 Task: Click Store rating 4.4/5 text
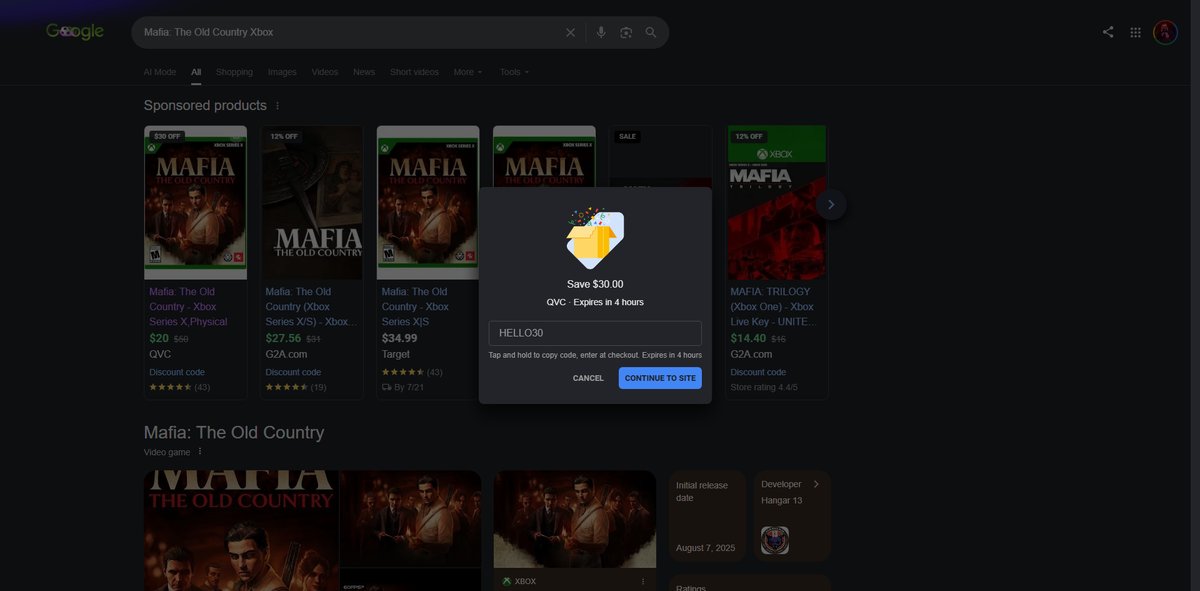pos(764,387)
